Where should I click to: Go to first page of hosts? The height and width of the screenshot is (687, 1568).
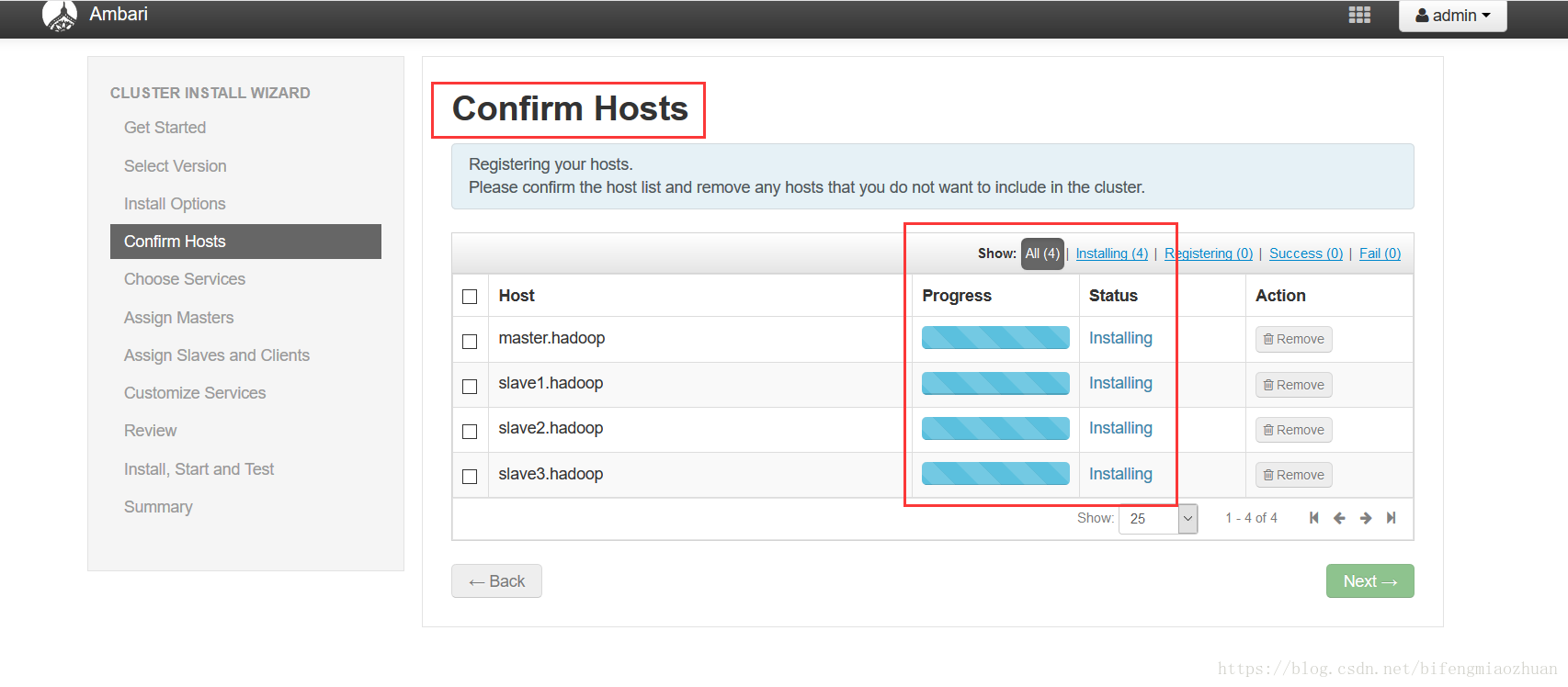click(x=1313, y=518)
